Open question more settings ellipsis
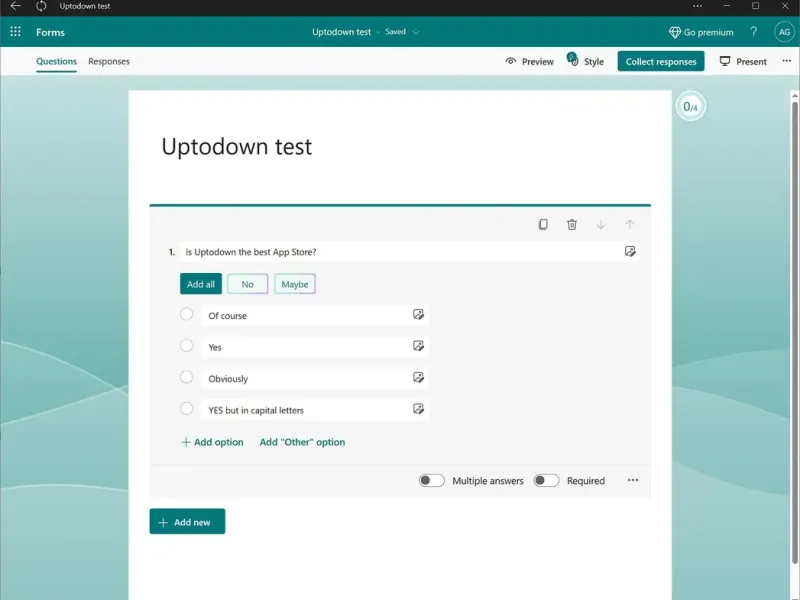The width and height of the screenshot is (800, 600). click(633, 480)
